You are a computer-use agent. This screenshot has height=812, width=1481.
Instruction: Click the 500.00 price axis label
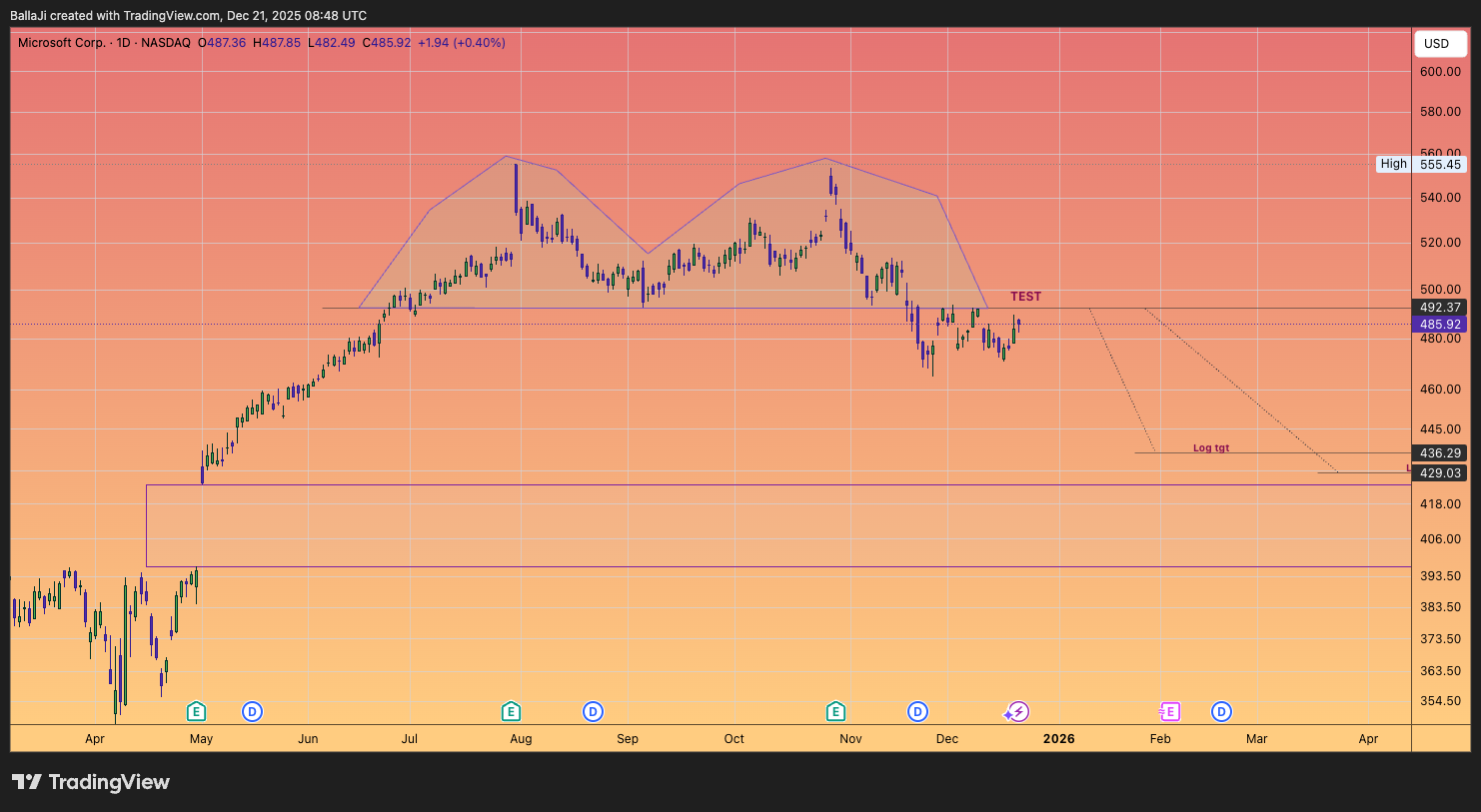pos(1440,291)
